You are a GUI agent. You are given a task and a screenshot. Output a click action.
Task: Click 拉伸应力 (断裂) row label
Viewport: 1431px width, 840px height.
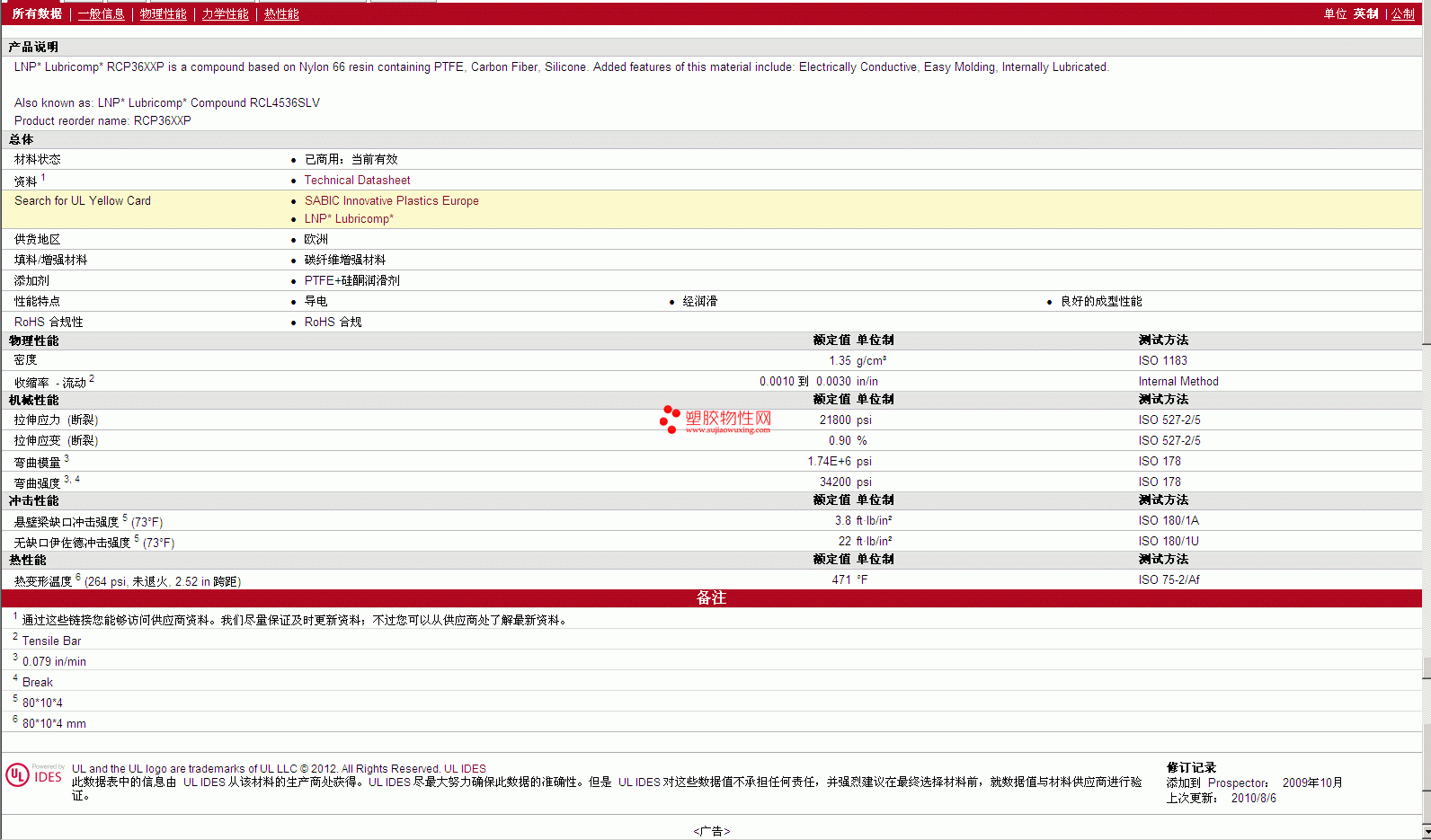56,420
